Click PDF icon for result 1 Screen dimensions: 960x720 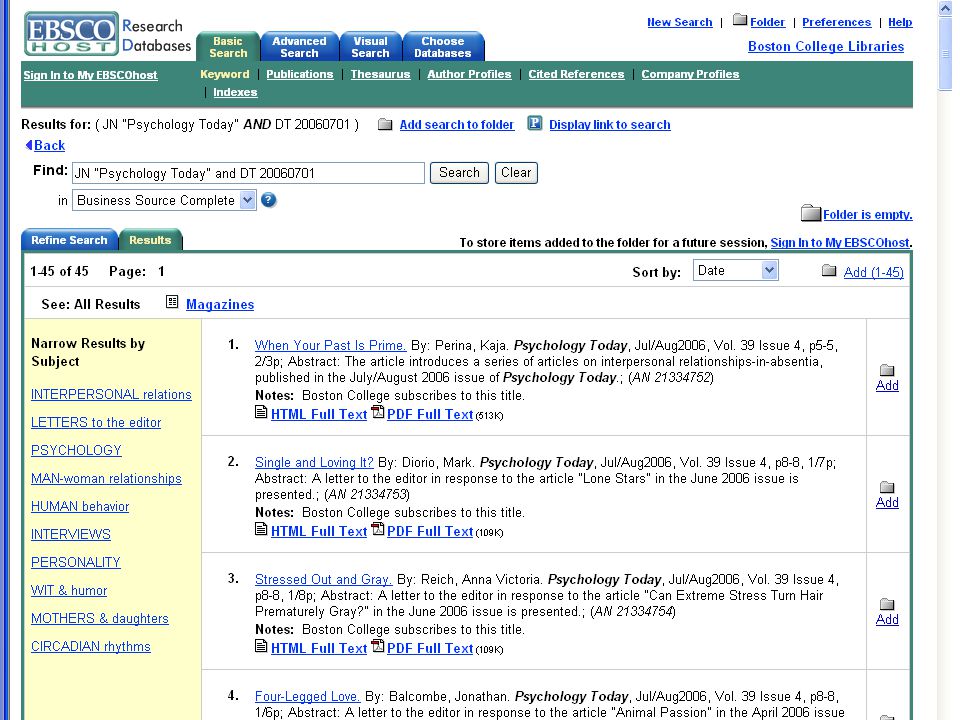pos(378,412)
